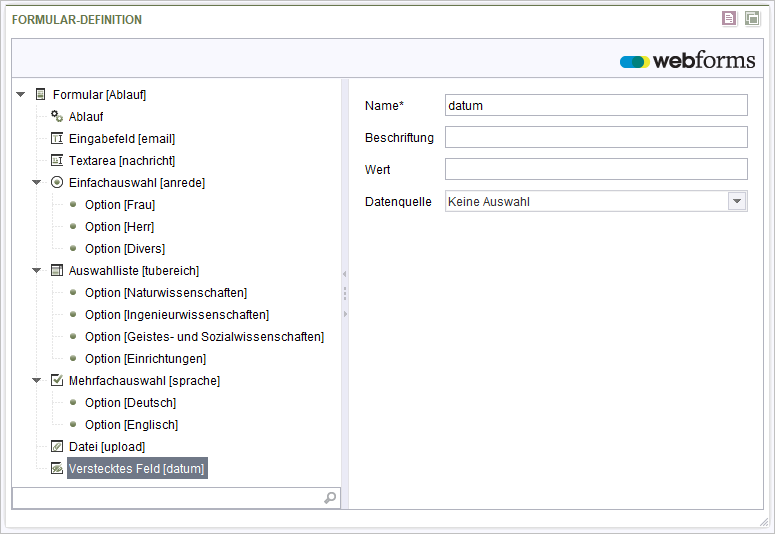Click into the Beschriftung input field
The image size is (775, 534).
pos(596,137)
